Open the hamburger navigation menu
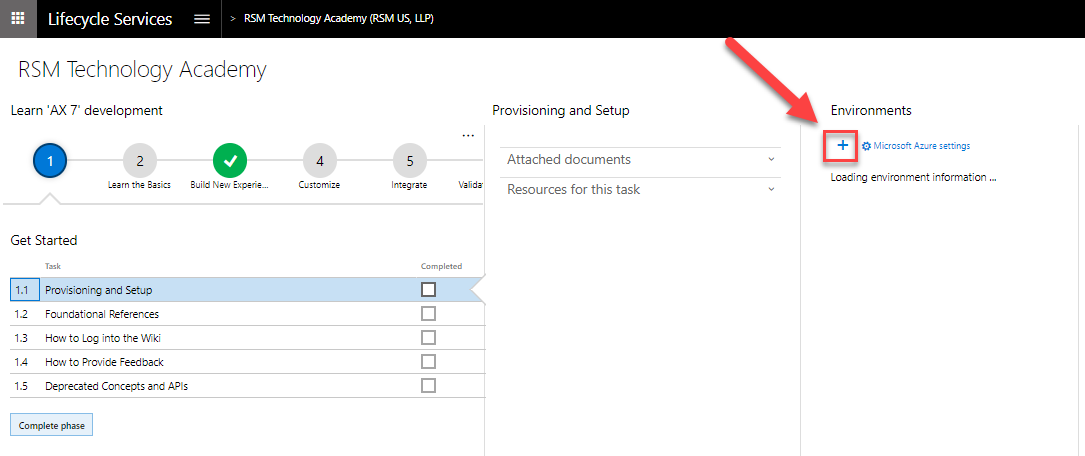 (x=202, y=19)
